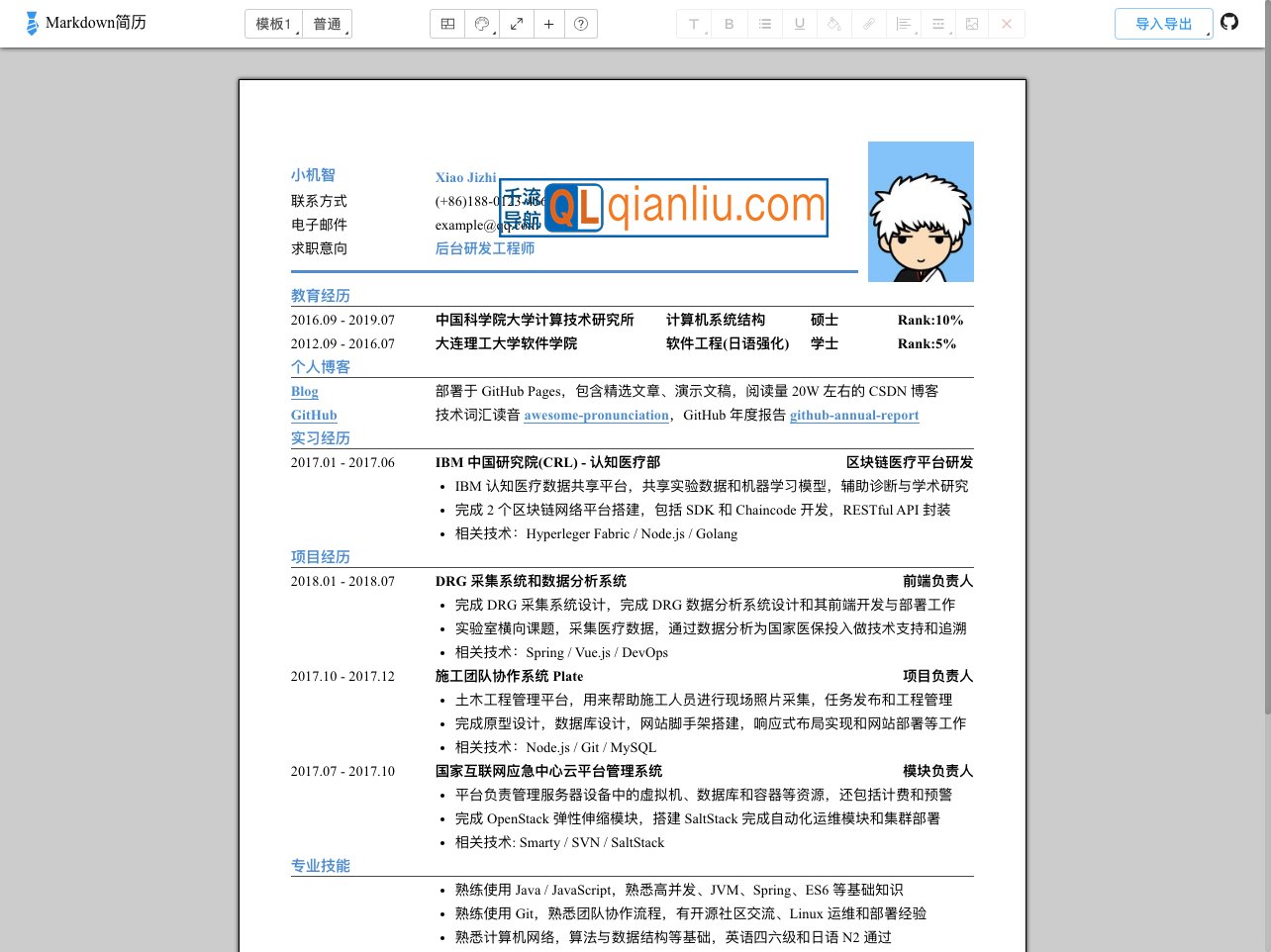Enter fullscreen with the expand arrows icon
Screen dimensions: 1271x952
517,23
